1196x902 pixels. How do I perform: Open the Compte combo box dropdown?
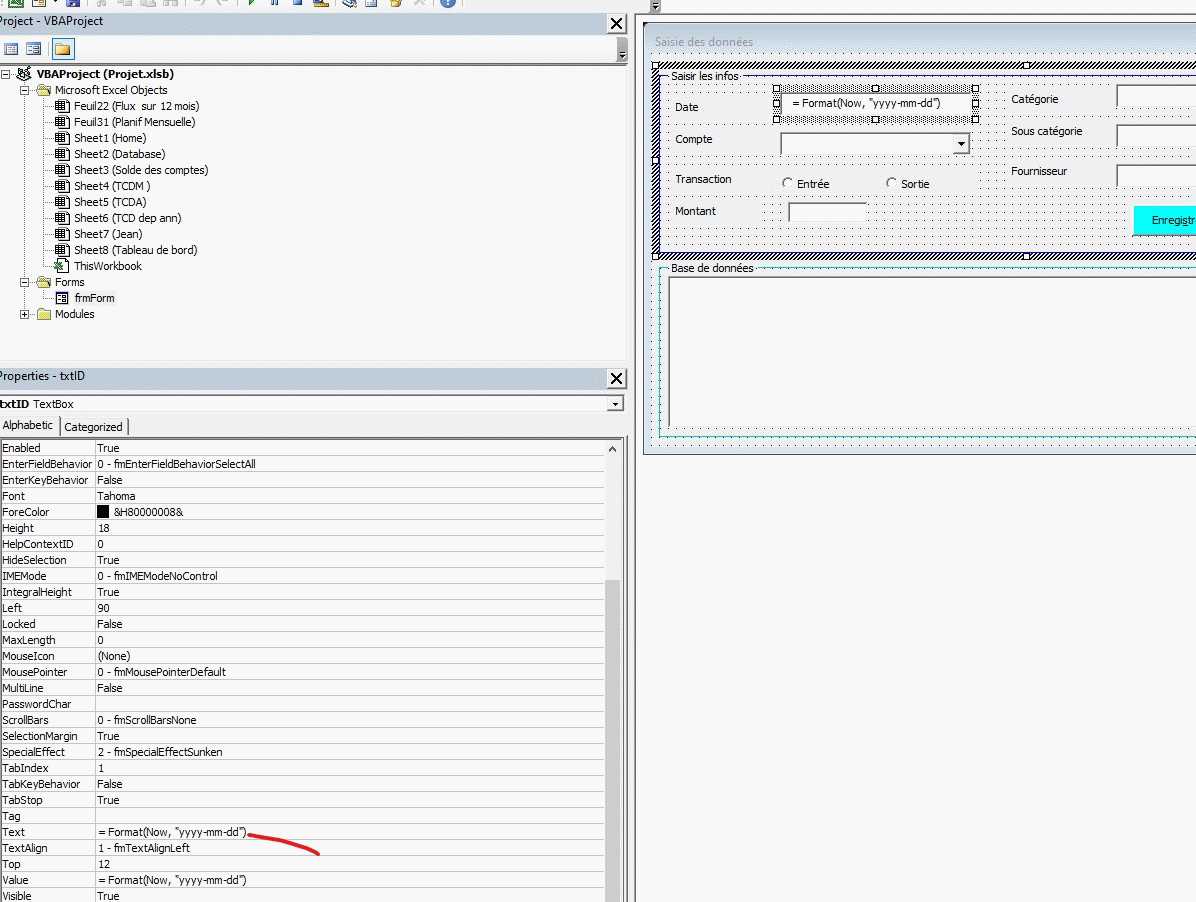tap(961, 144)
